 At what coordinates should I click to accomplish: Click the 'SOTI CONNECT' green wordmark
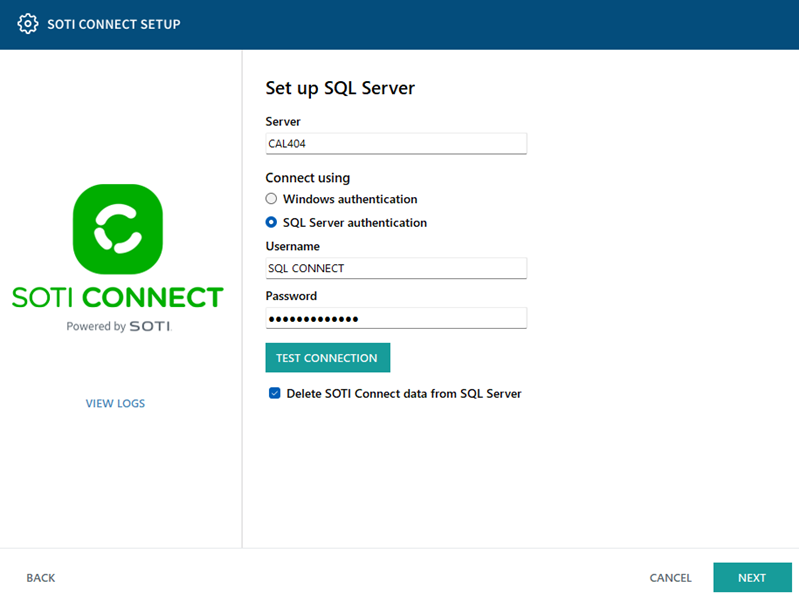pos(118,297)
